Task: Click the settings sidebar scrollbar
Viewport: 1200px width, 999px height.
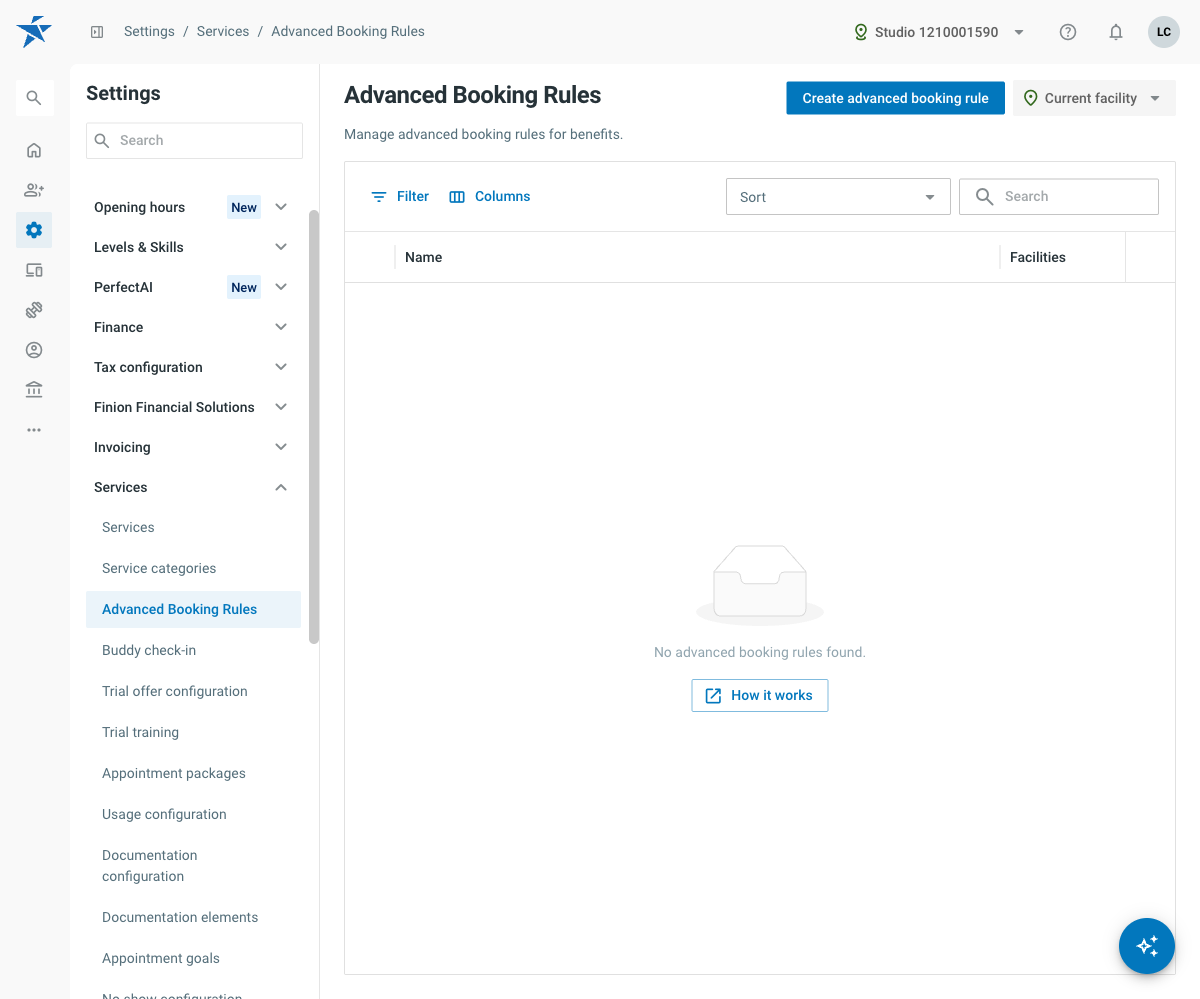Action: tap(314, 426)
